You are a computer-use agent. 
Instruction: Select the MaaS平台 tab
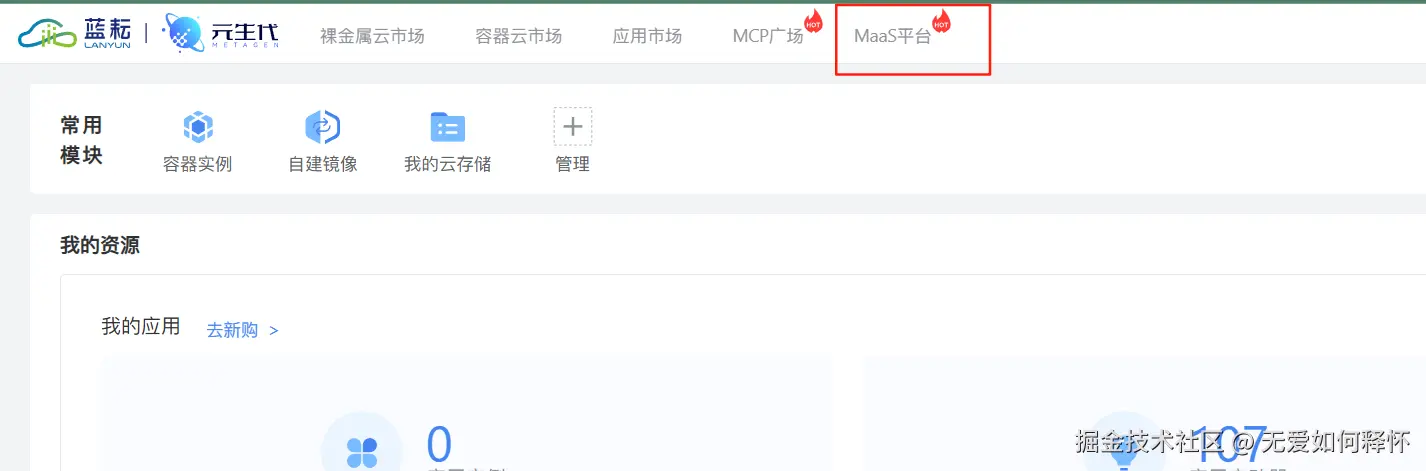click(893, 36)
